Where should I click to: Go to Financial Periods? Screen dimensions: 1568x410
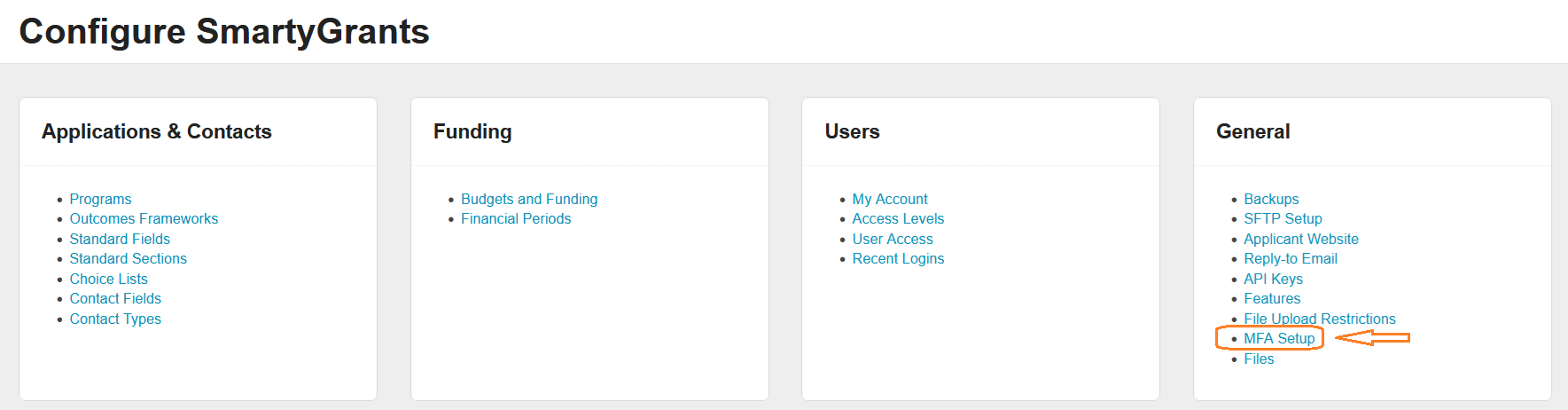click(x=516, y=218)
